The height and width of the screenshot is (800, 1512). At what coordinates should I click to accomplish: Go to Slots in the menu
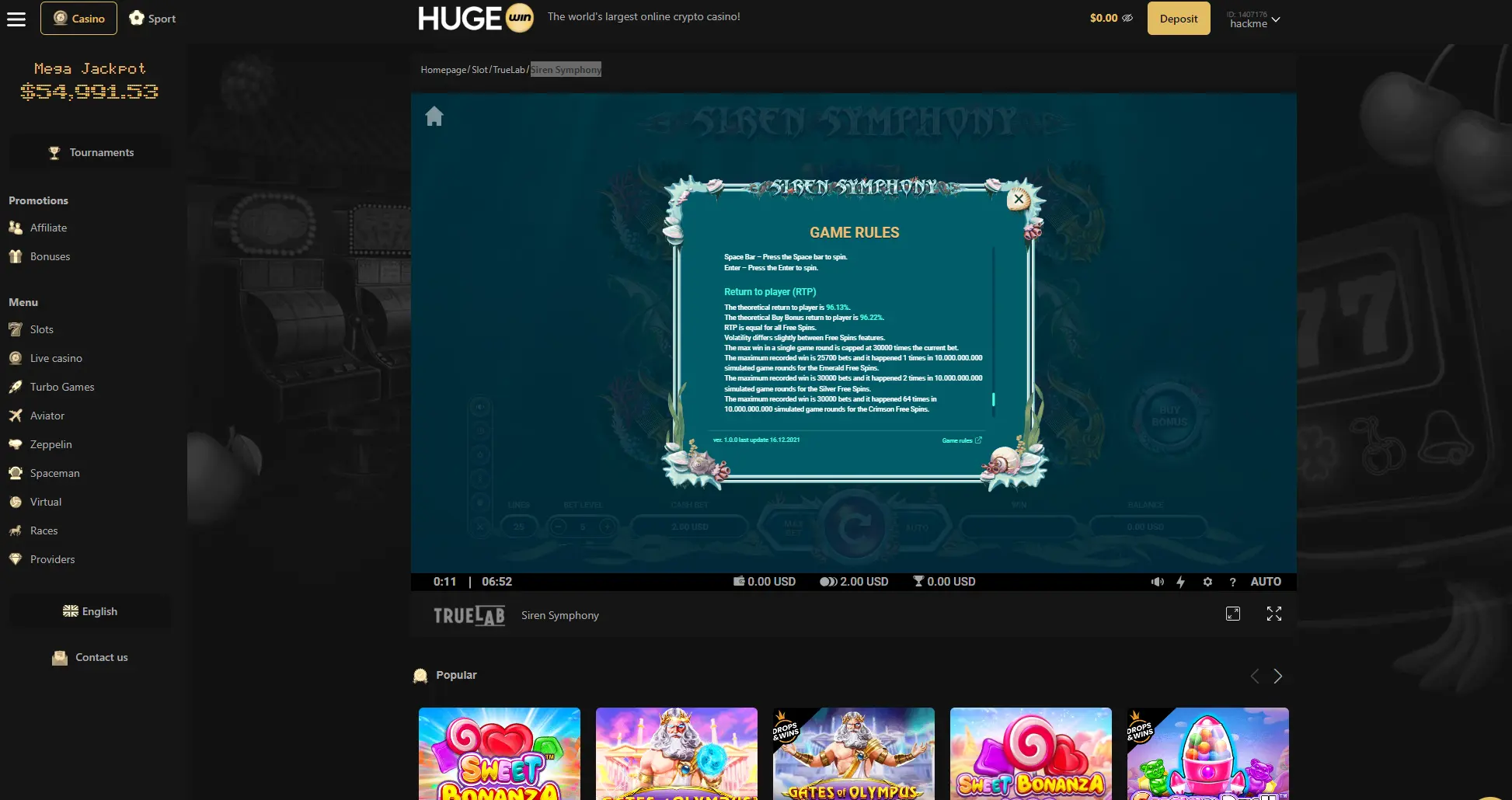coord(42,329)
